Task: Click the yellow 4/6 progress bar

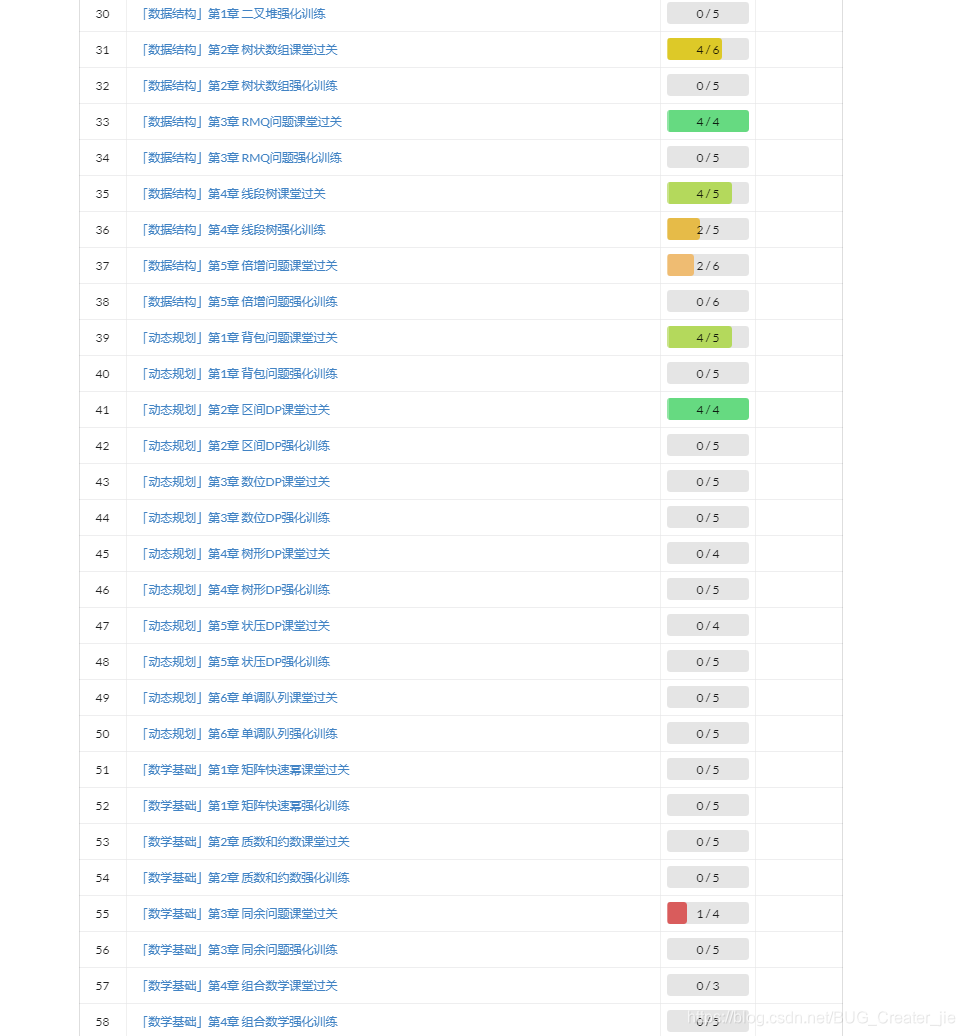Action: pos(707,50)
